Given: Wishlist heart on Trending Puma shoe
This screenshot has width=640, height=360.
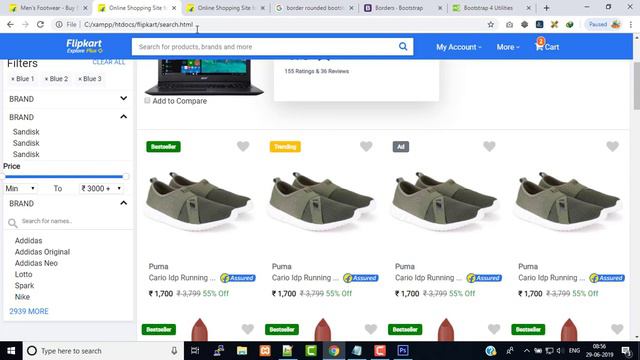Looking at the screenshot, I should 366,146.
